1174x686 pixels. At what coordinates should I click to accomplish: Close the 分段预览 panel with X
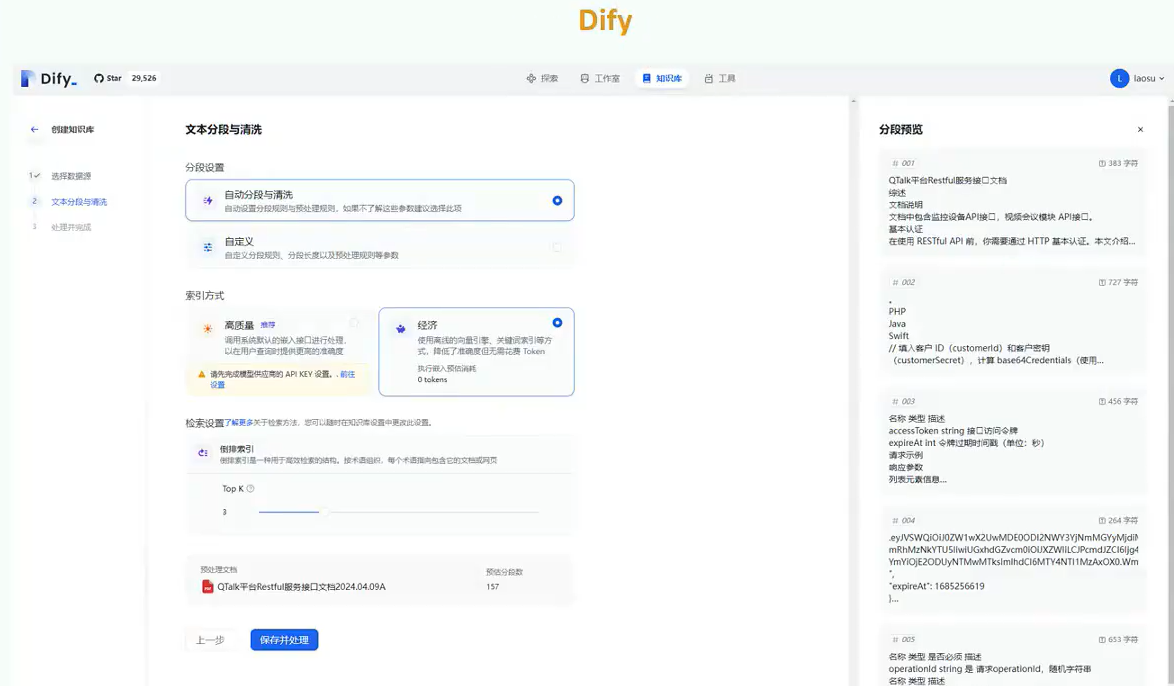click(1140, 130)
